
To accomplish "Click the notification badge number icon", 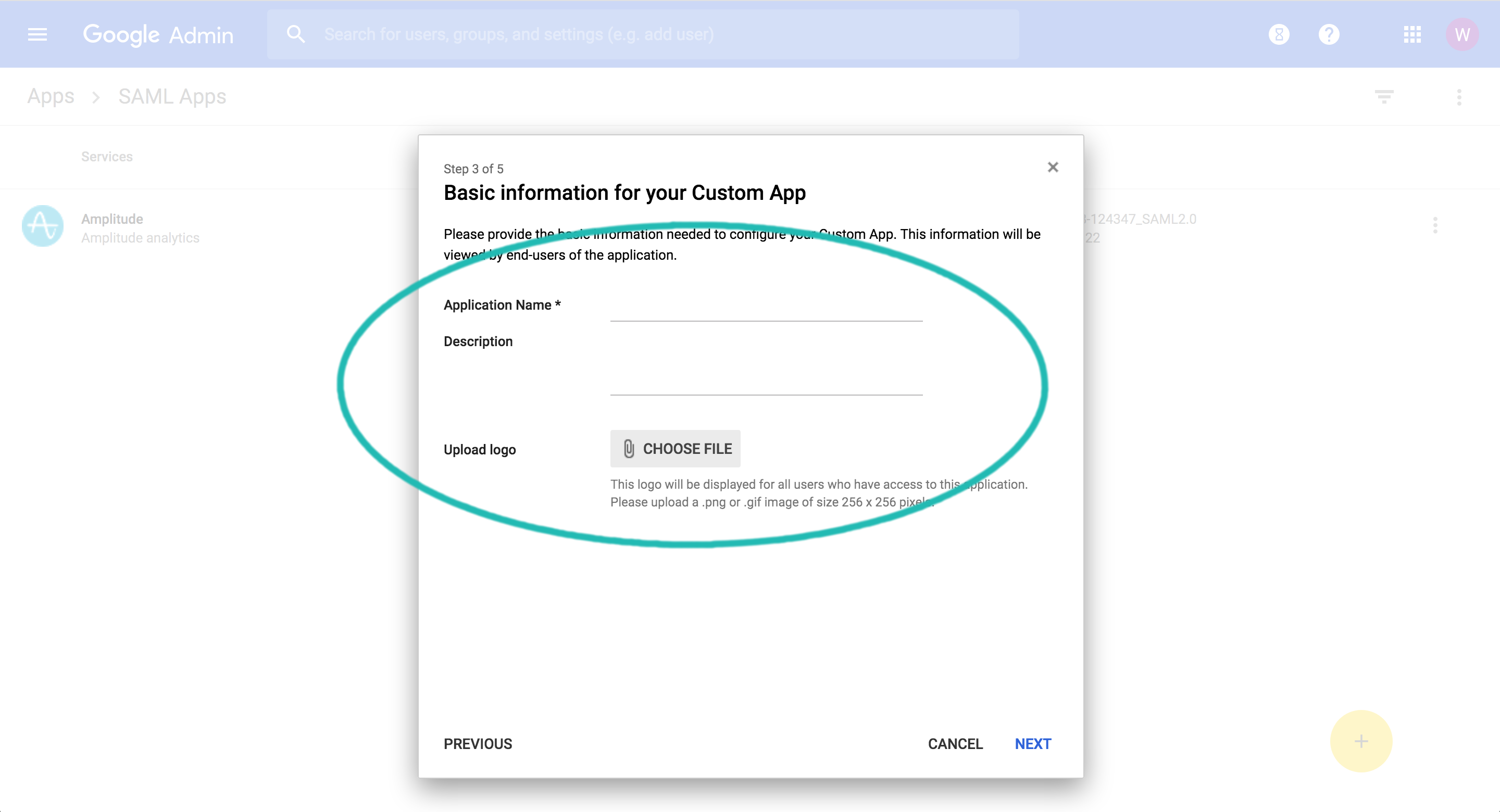I will (x=1280, y=34).
